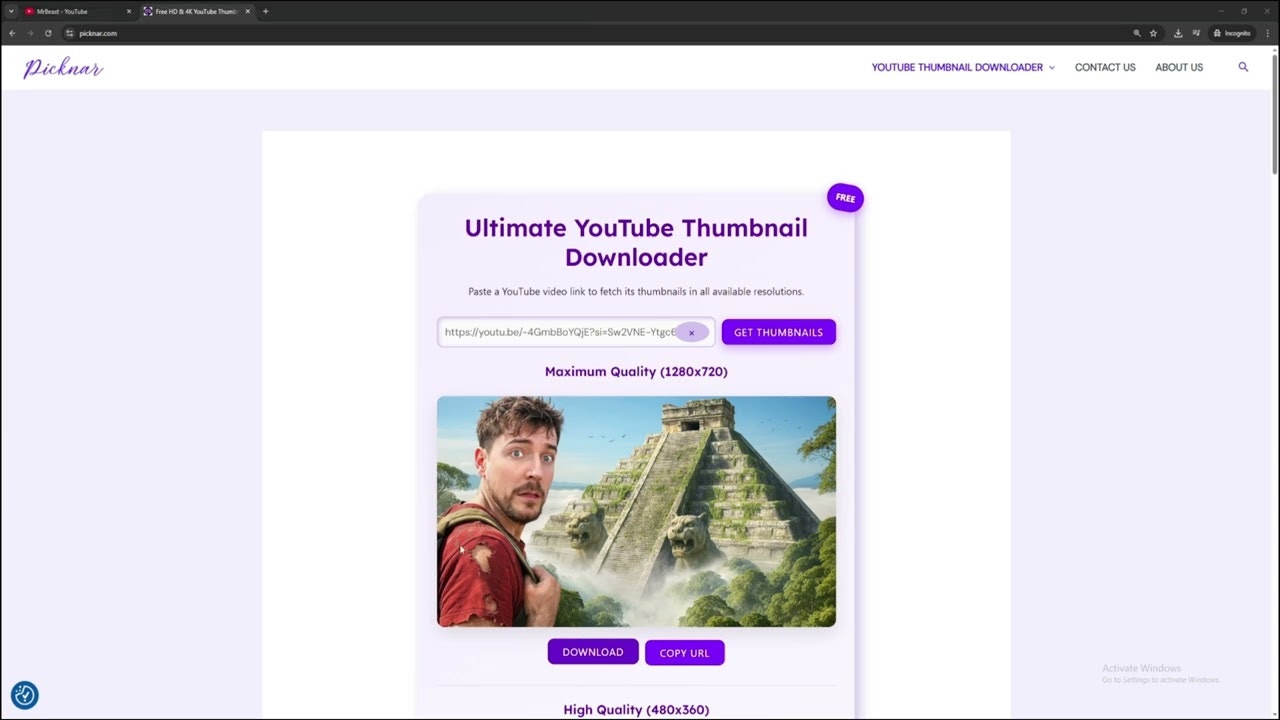1280x720 pixels.
Task: Minimize the browser window
Action: pos(1220,11)
